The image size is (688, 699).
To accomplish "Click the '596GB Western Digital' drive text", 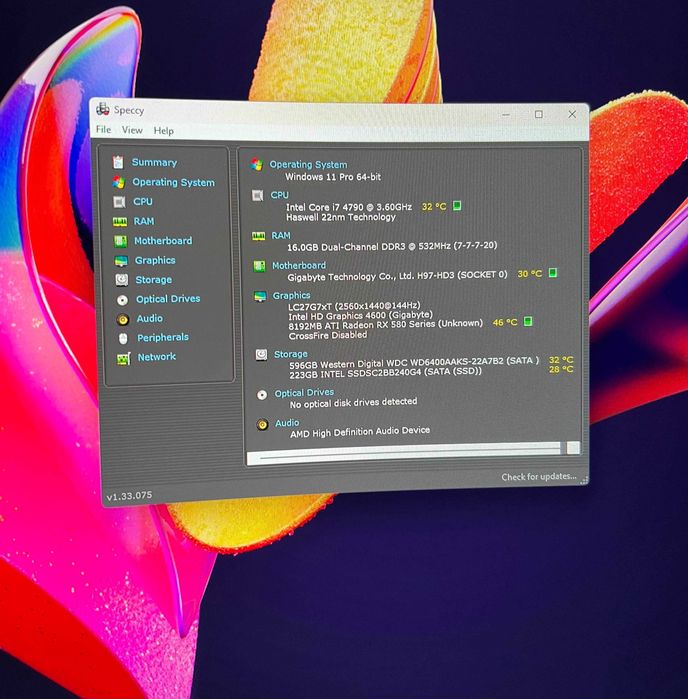I will pos(414,363).
